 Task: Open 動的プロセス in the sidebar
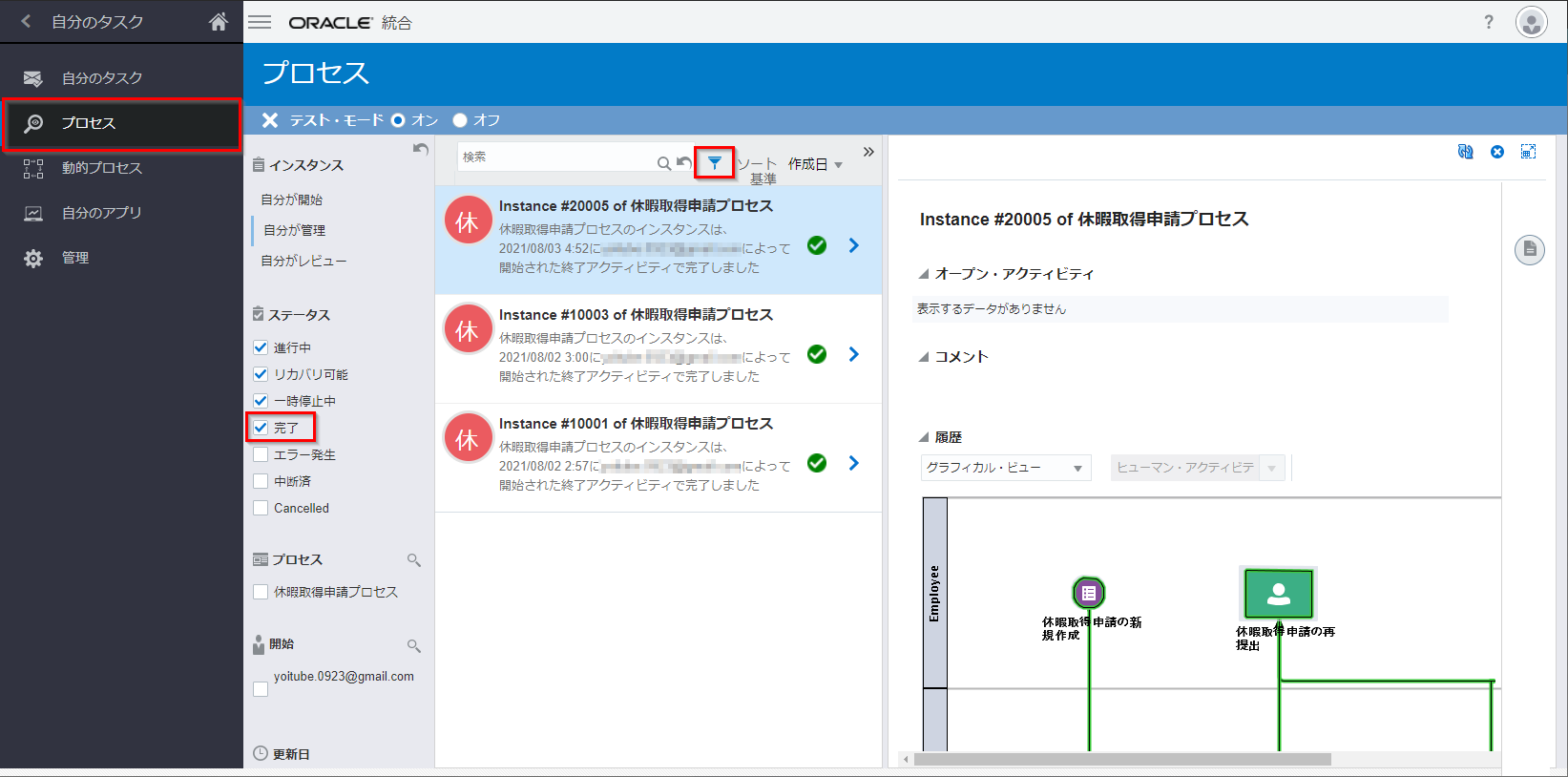[x=101, y=168]
